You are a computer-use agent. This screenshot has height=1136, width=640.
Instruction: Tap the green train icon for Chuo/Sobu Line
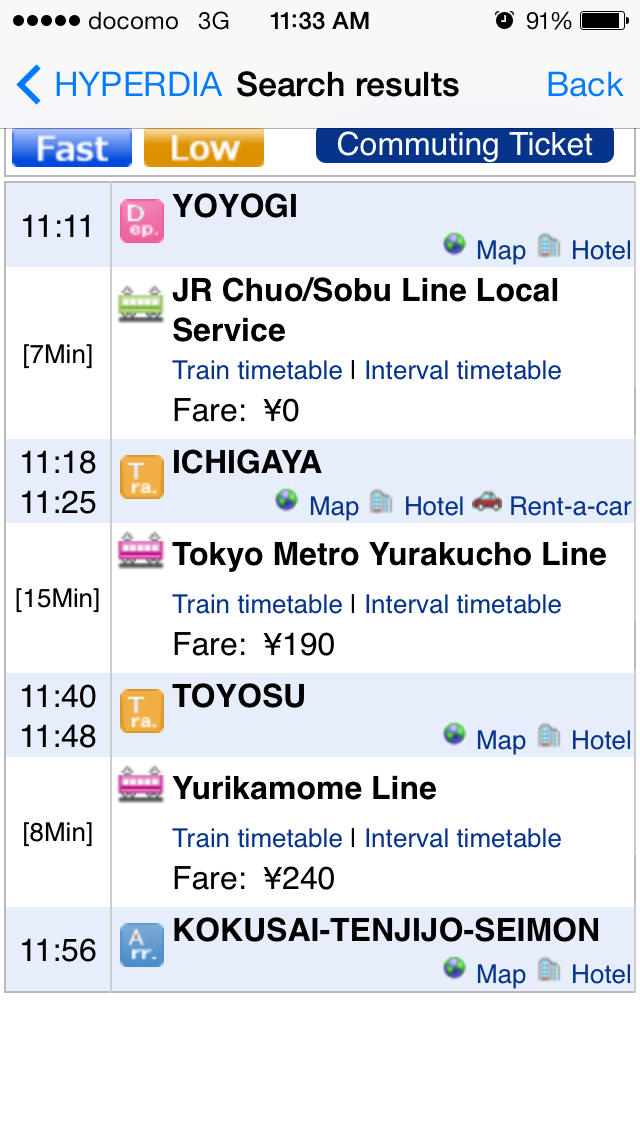coord(141,302)
